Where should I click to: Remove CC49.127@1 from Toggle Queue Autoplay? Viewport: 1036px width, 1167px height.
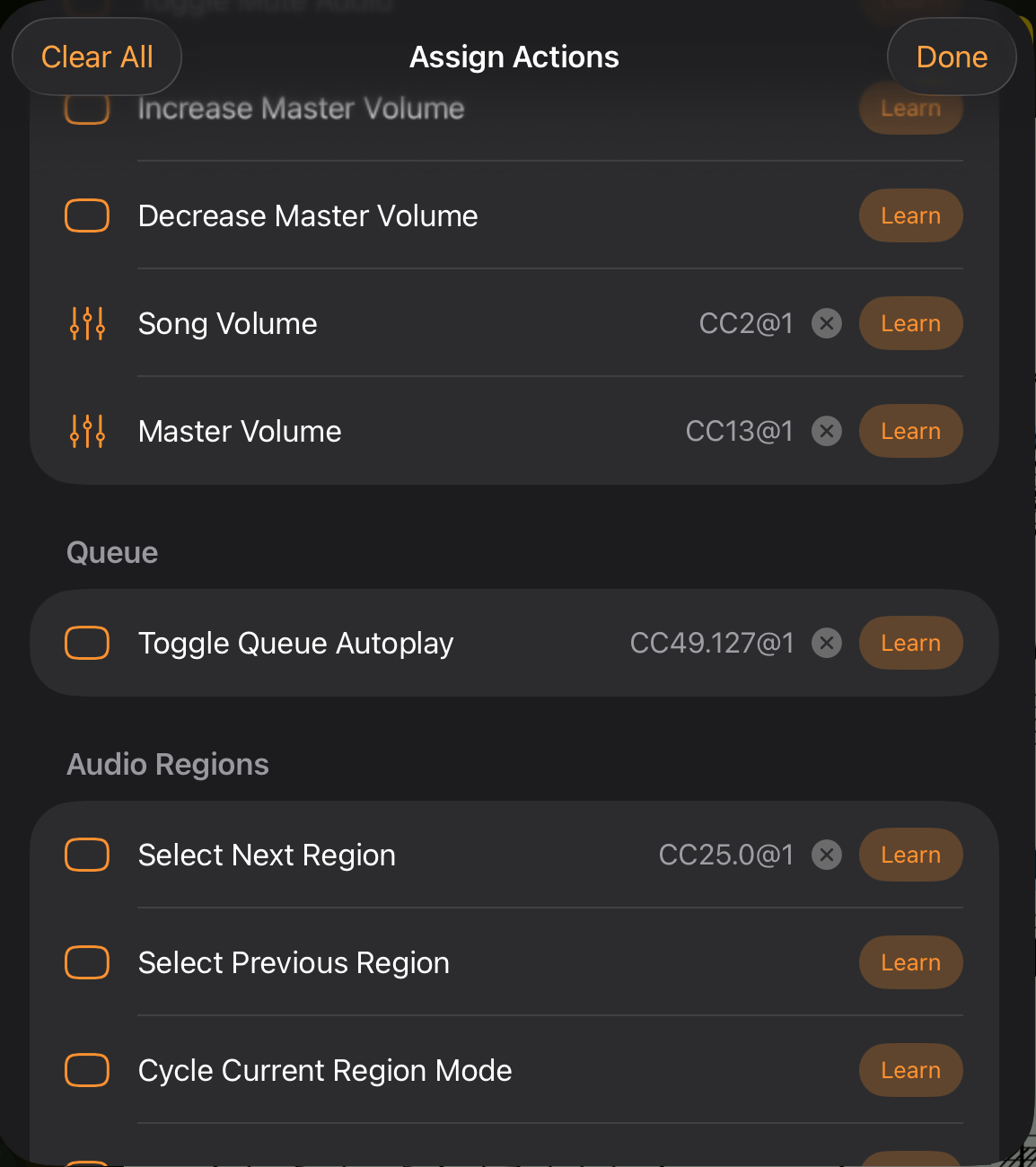coord(827,643)
